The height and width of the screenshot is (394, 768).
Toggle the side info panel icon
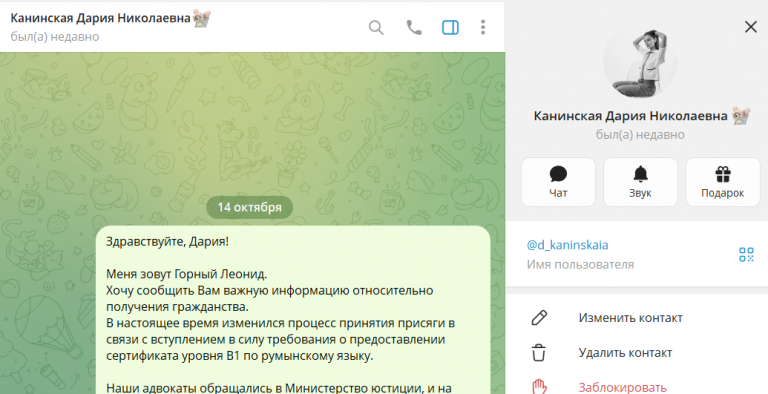[x=450, y=27]
